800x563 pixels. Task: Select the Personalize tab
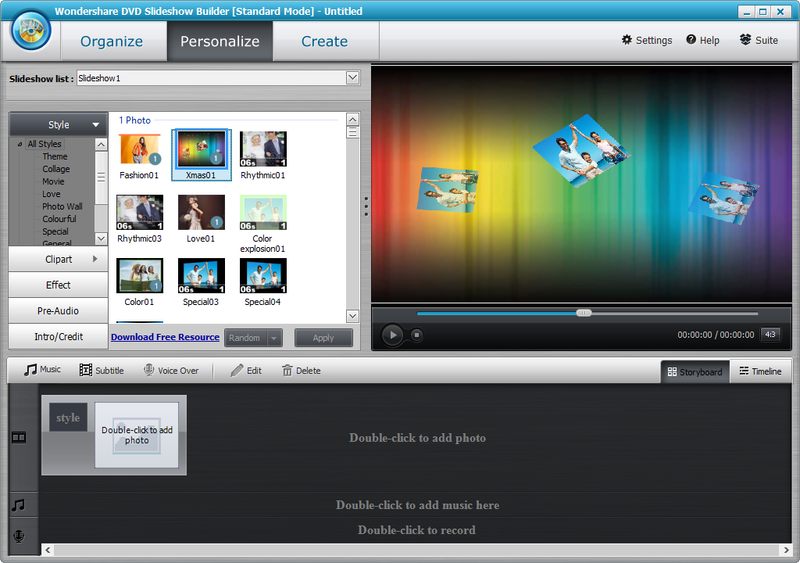click(x=220, y=41)
